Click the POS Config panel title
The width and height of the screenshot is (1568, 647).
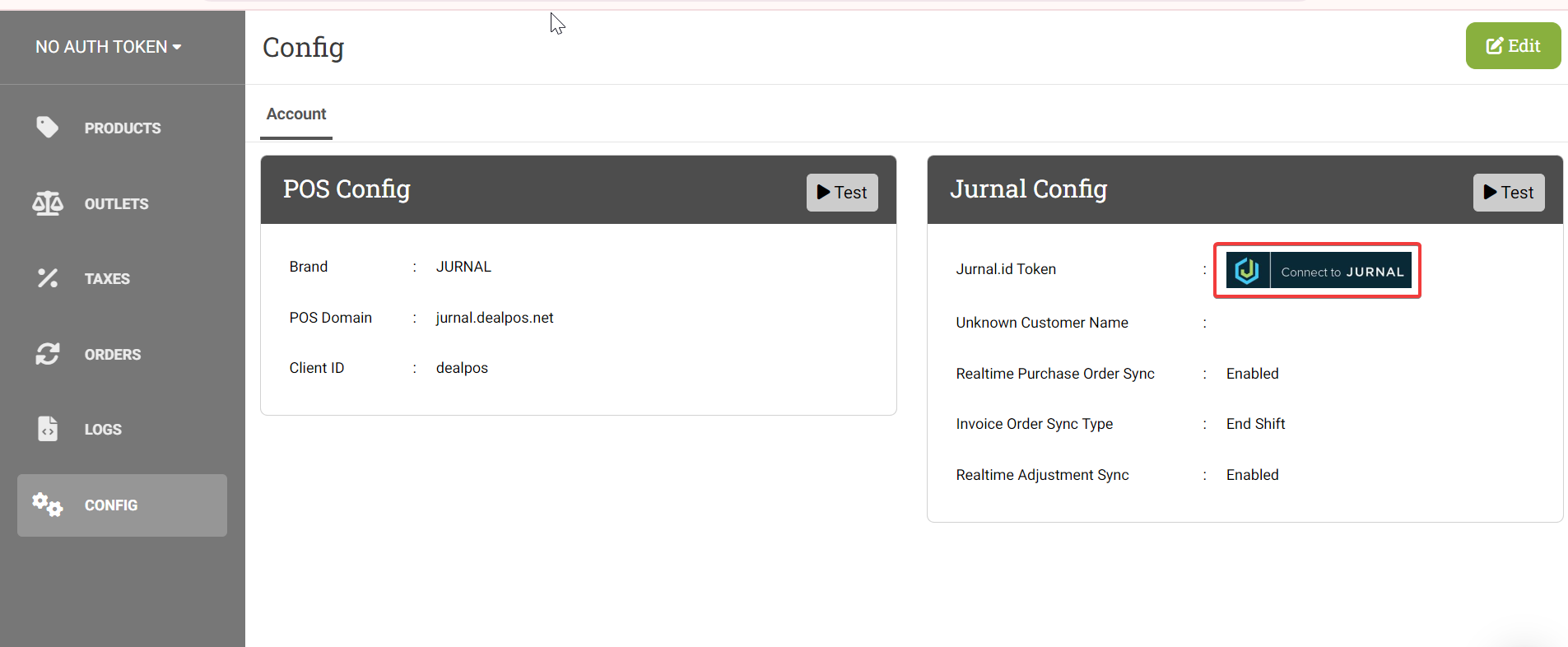pos(347,189)
